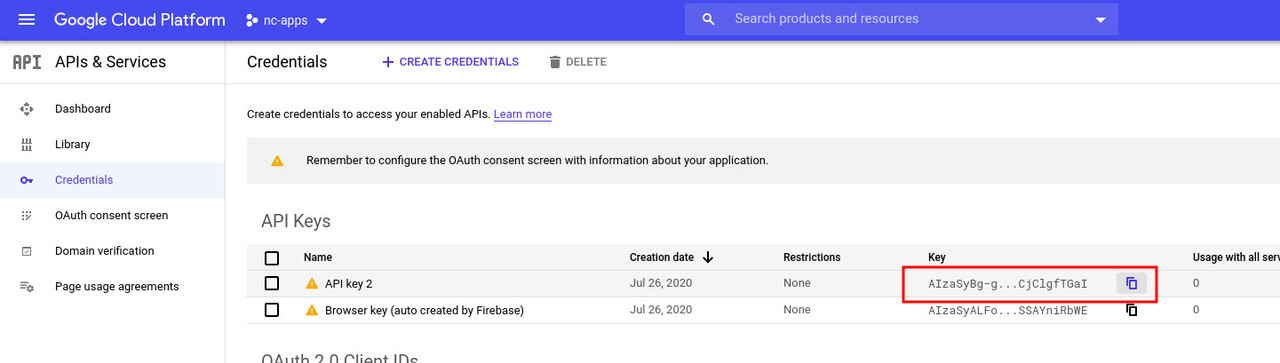Open the Learn more link
This screenshot has width=1280, height=363.
pyautogui.click(x=522, y=115)
